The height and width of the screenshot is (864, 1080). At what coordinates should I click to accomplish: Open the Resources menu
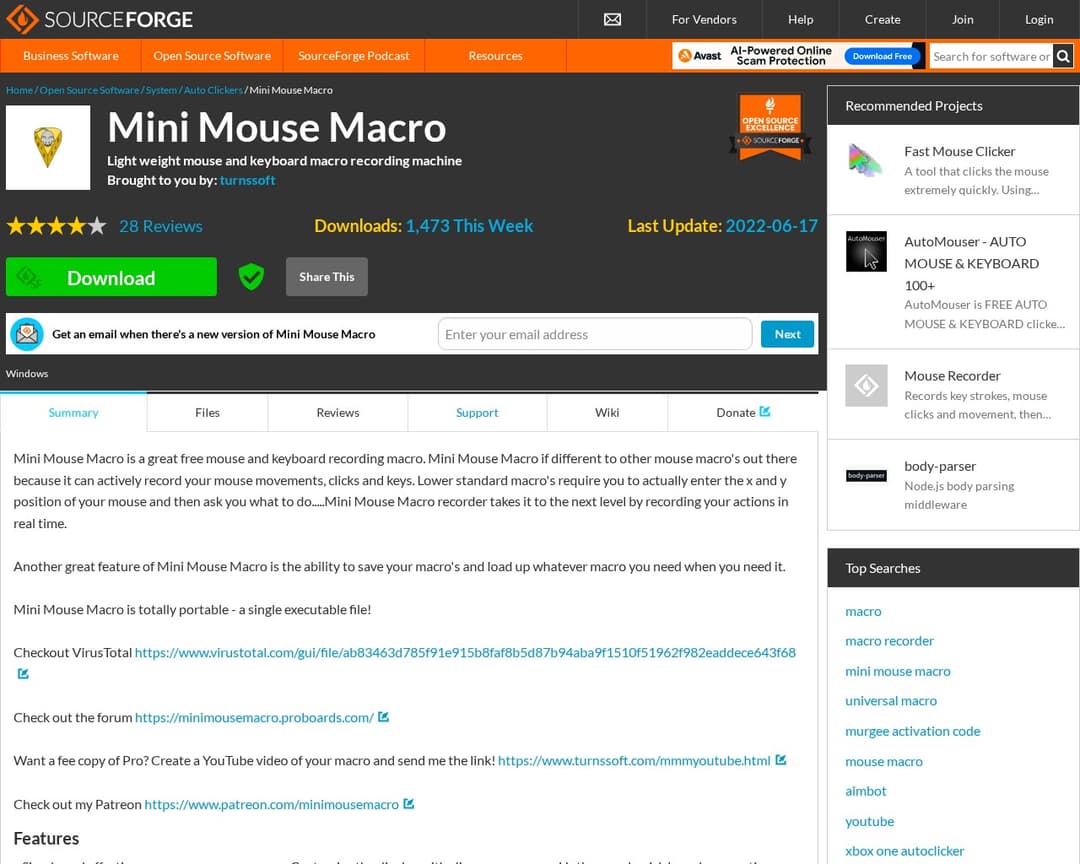pos(495,56)
